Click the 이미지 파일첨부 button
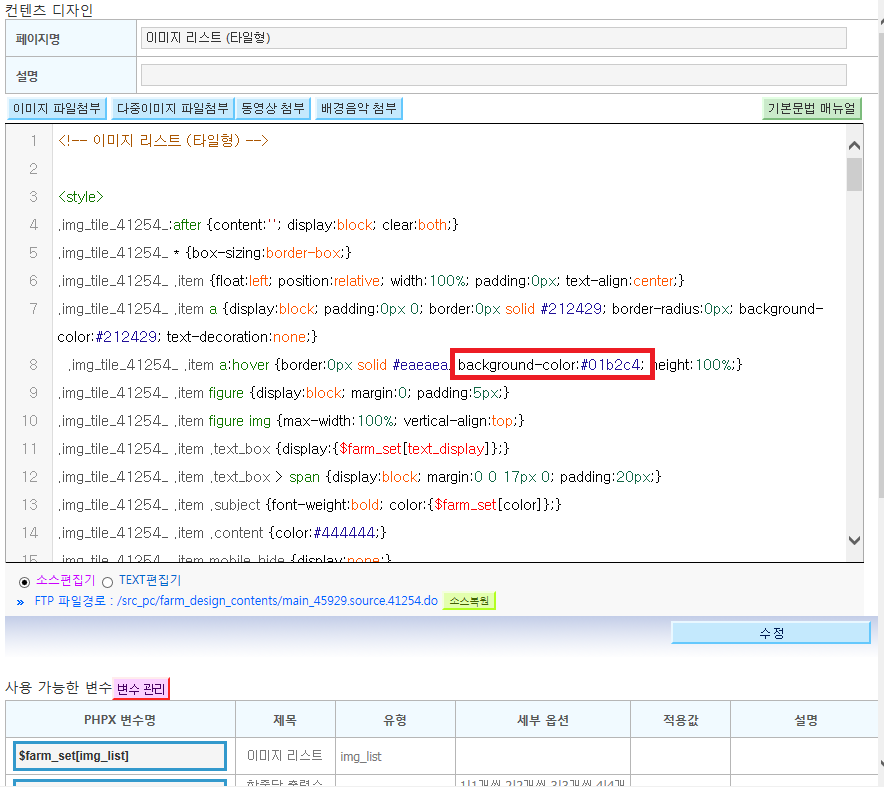This screenshot has width=893, height=787. [x=56, y=108]
